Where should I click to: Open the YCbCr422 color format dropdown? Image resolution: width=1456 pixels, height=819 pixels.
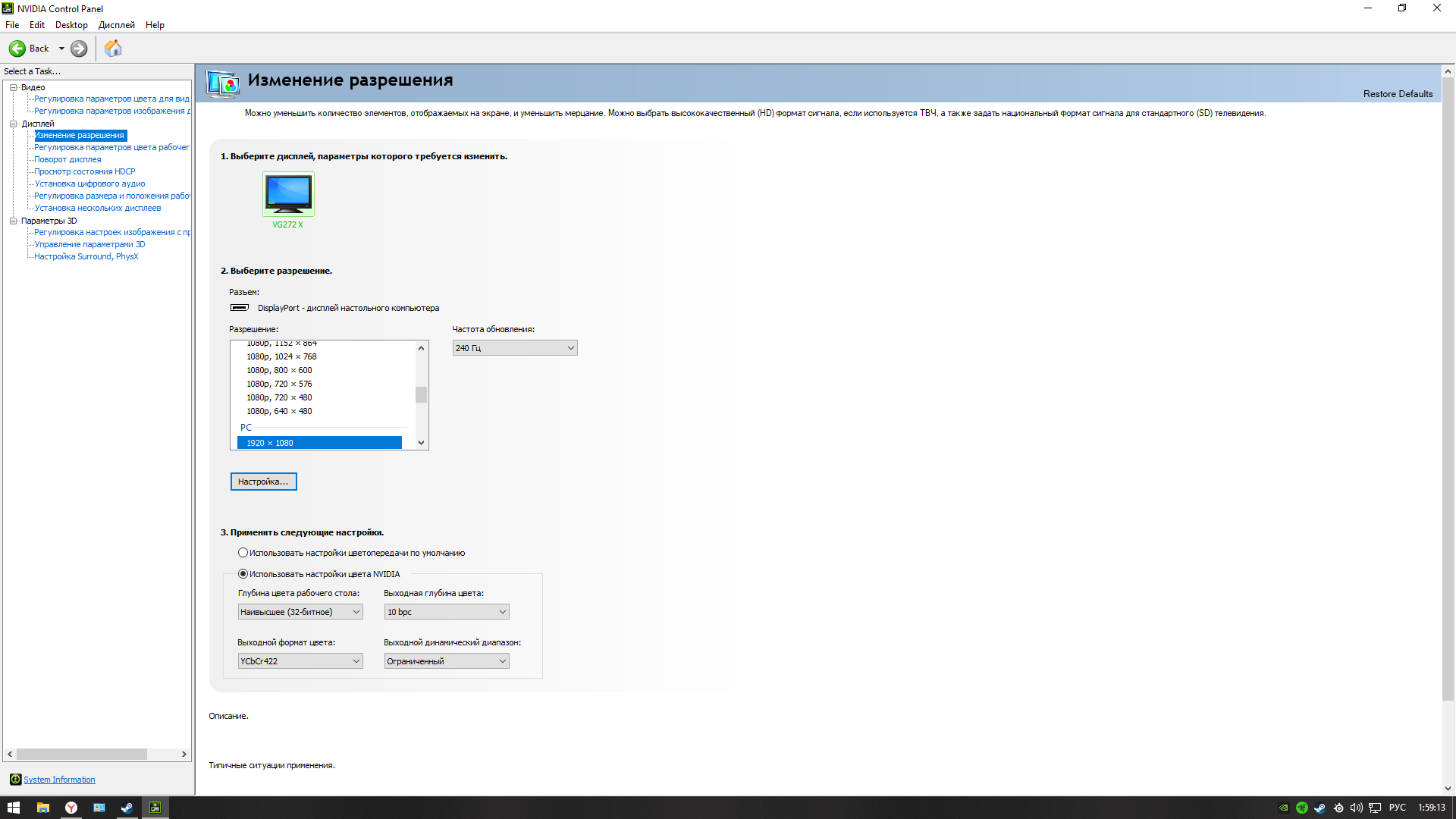point(300,661)
